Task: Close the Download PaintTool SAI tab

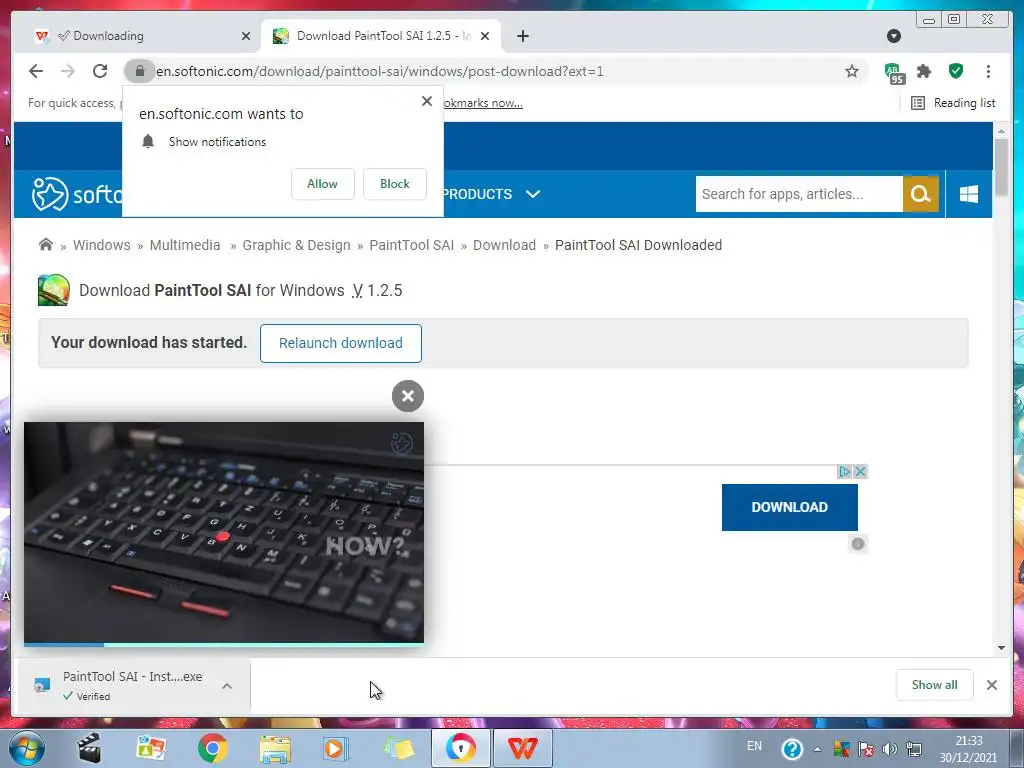Action: 485,36
